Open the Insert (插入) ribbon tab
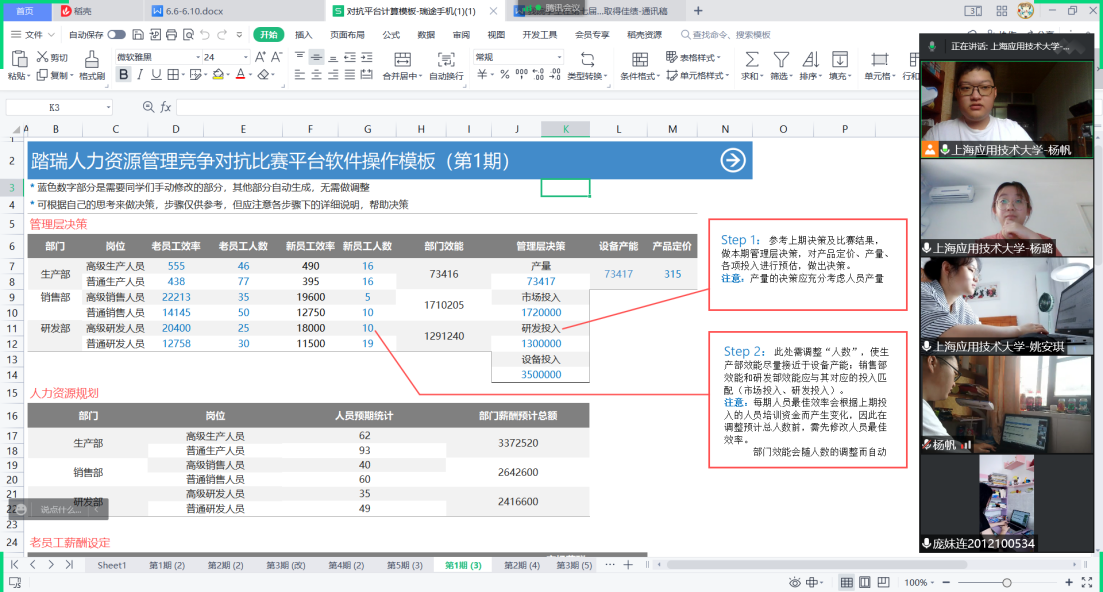This screenshot has width=1103, height=592. (x=303, y=34)
